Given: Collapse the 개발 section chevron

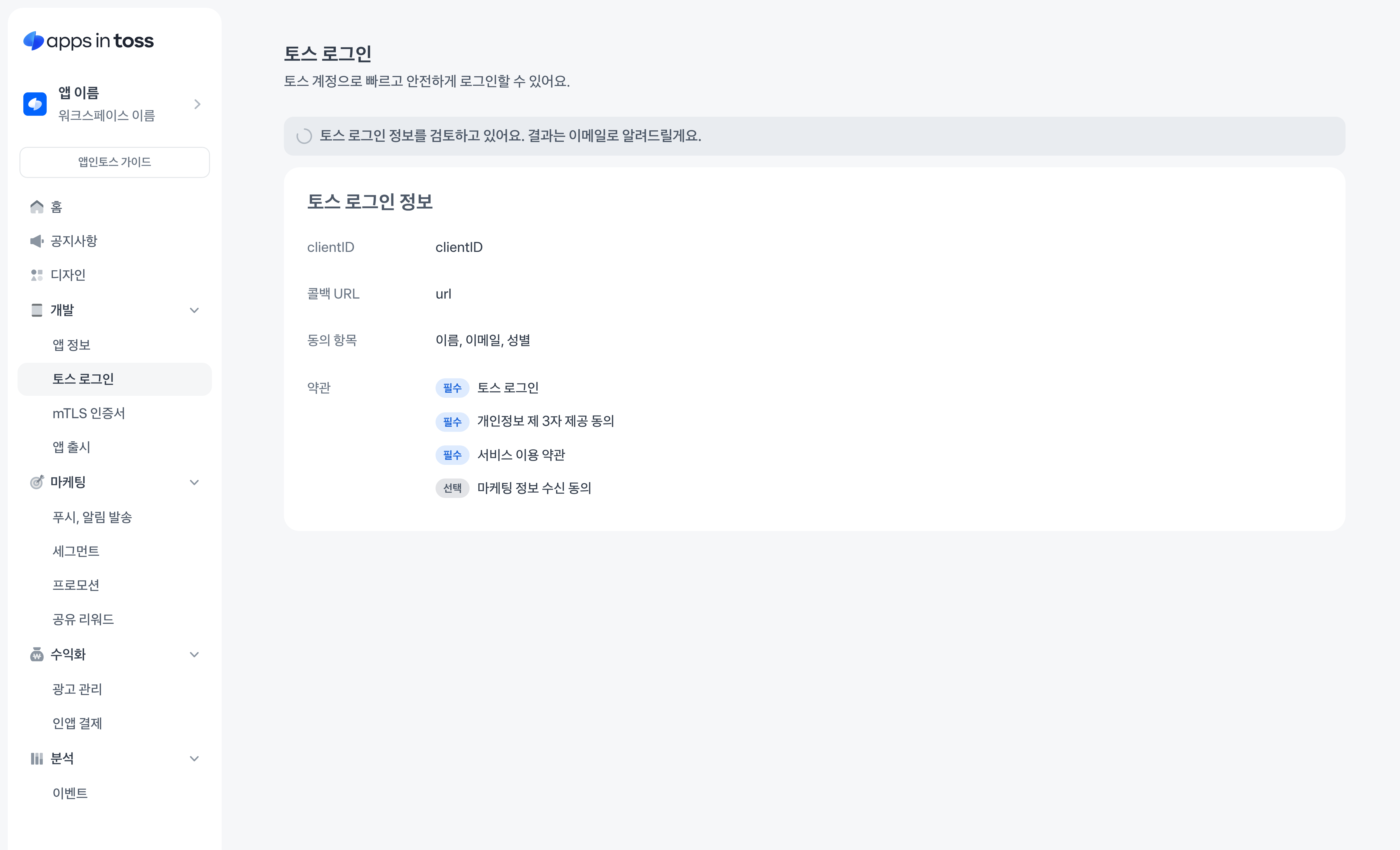Looking at the screenshot, I should [194, 310].
